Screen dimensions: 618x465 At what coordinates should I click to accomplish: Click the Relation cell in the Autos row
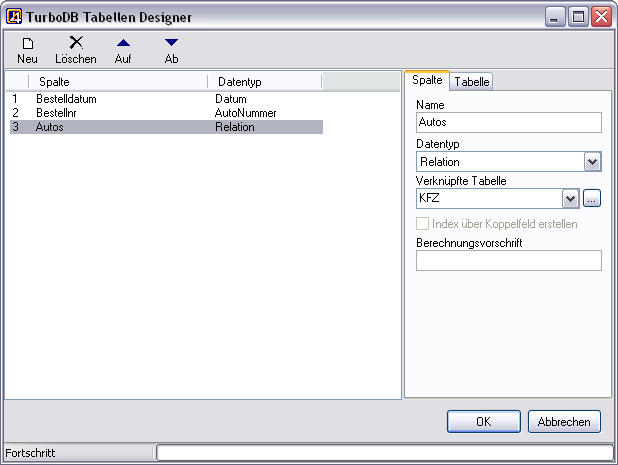point(235,127)
